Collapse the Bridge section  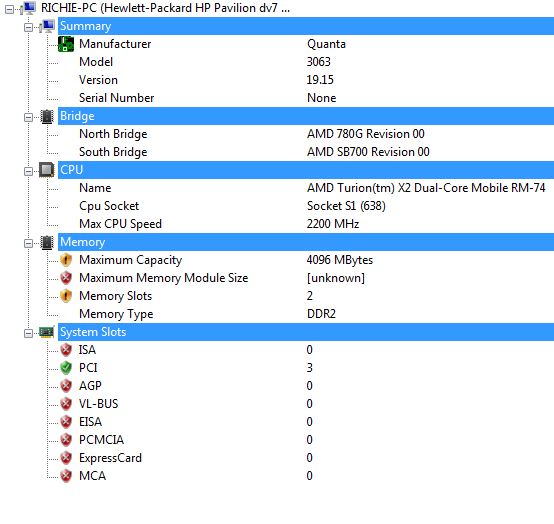pyautogui.click(x=28, y=118)
